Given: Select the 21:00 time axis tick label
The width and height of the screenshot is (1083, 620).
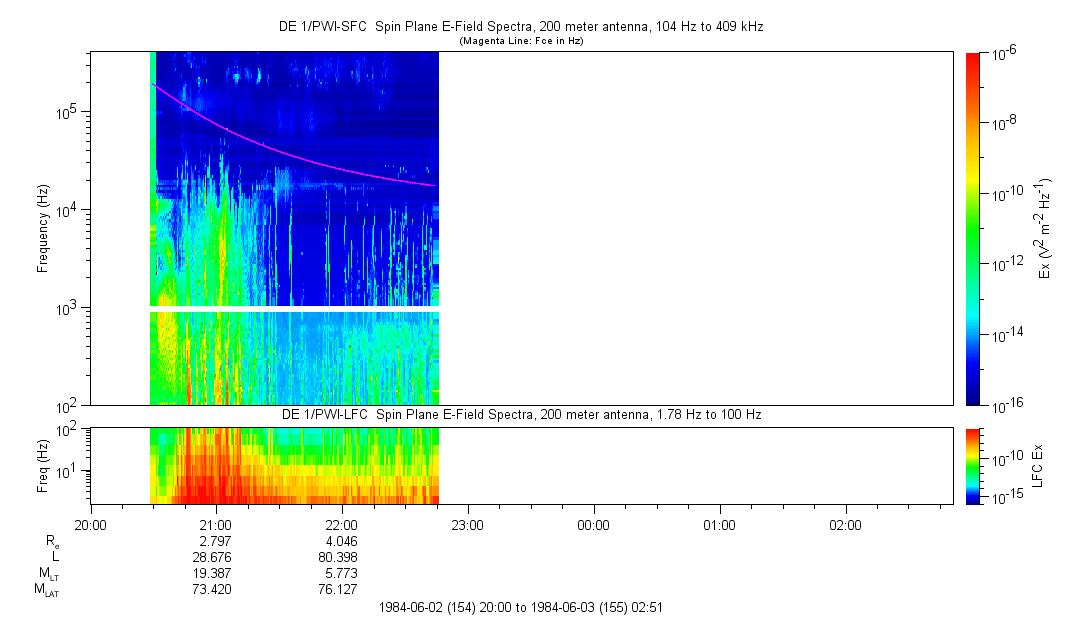Looking at the screenshot, I should (x=216, y=524).
